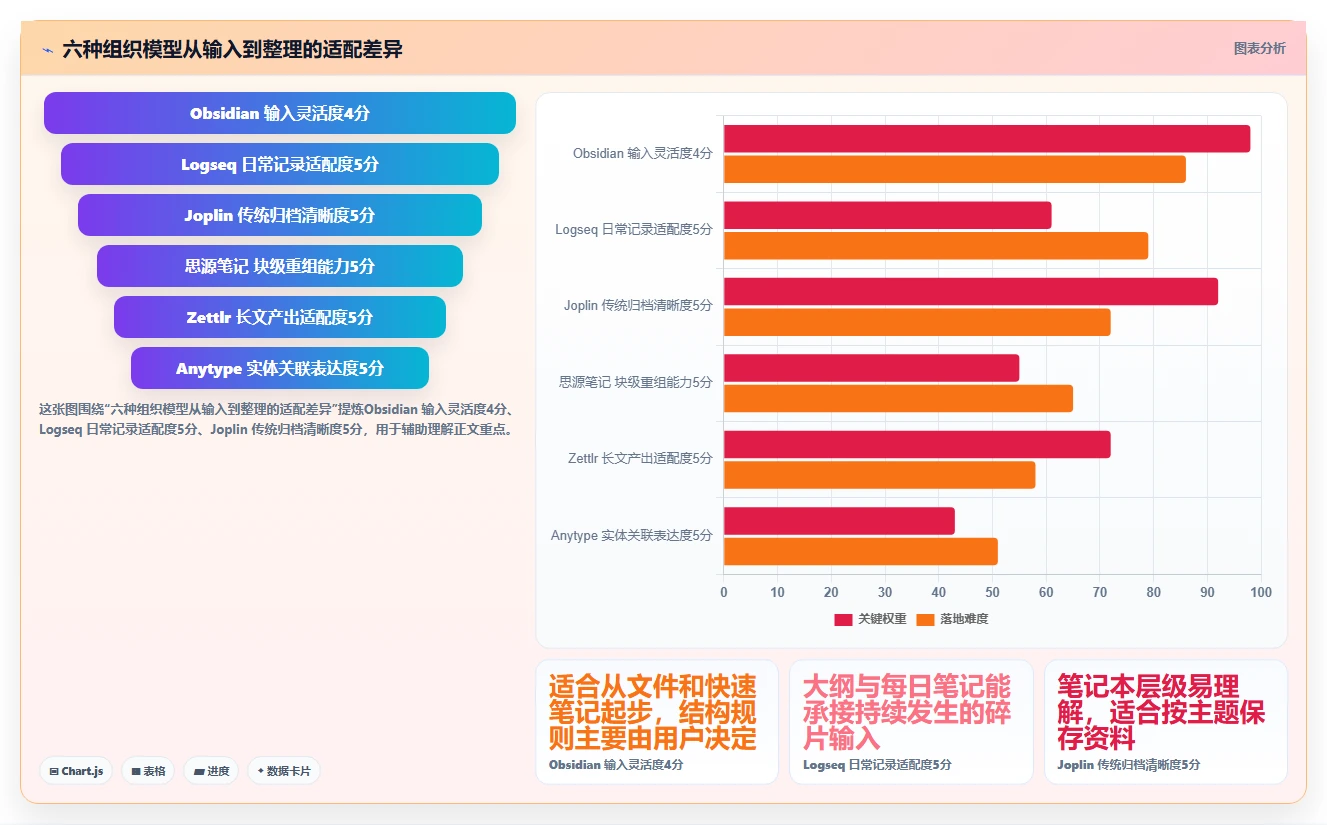Viewport: 1327px width, 825px height.
Task: Click Anytype's red 关键权重 bar
Action: pyautogui.click(x=839, y=521)
